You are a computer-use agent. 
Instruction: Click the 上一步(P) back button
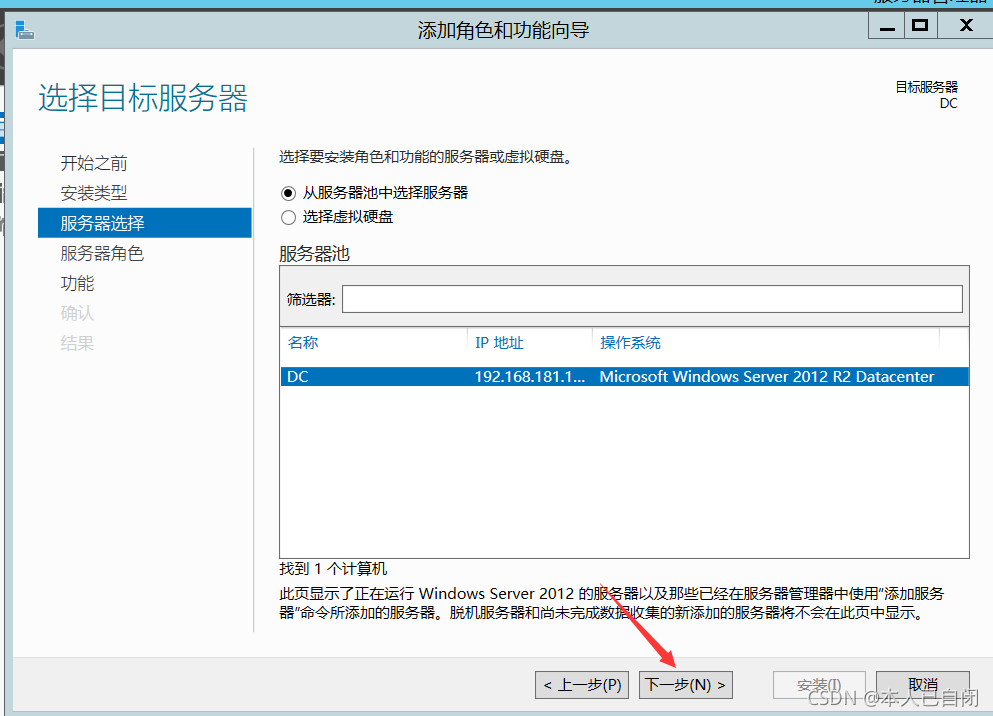pos(582,685)
